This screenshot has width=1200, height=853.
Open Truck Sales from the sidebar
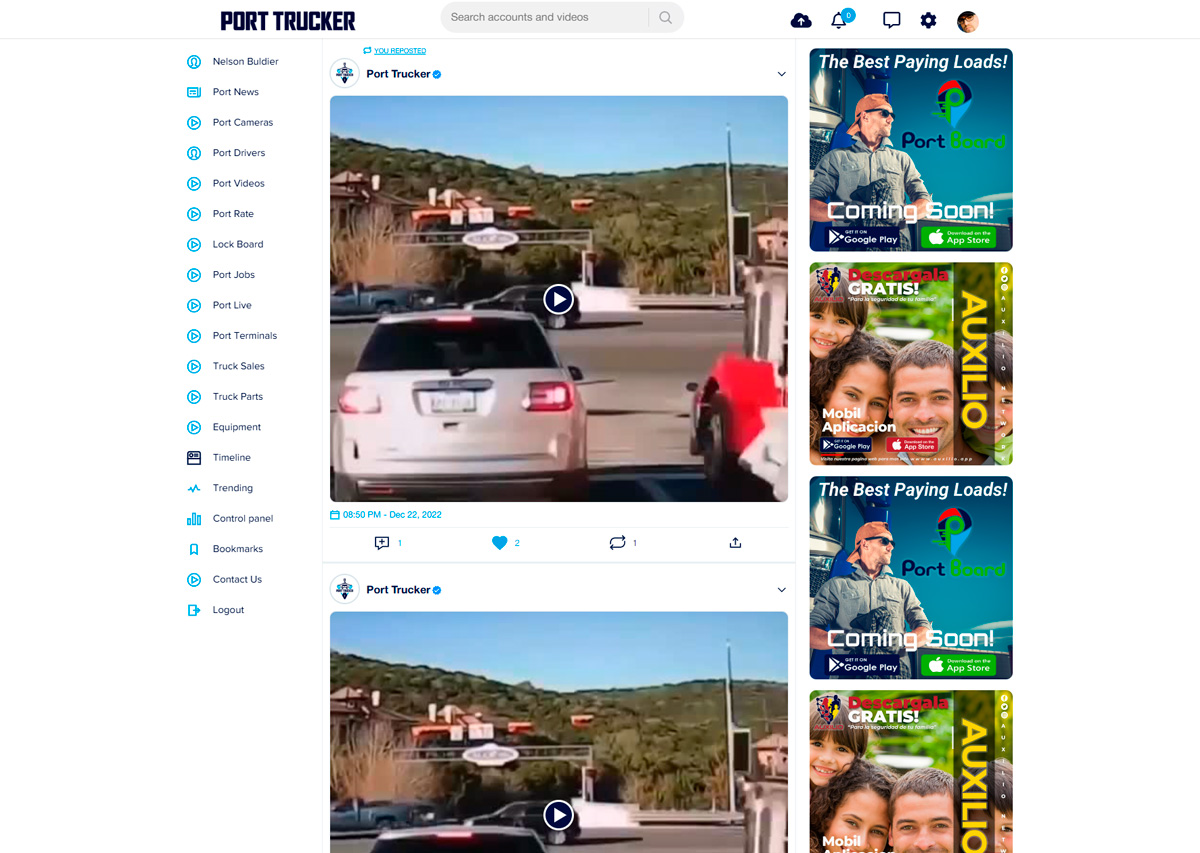pos(238,367)
